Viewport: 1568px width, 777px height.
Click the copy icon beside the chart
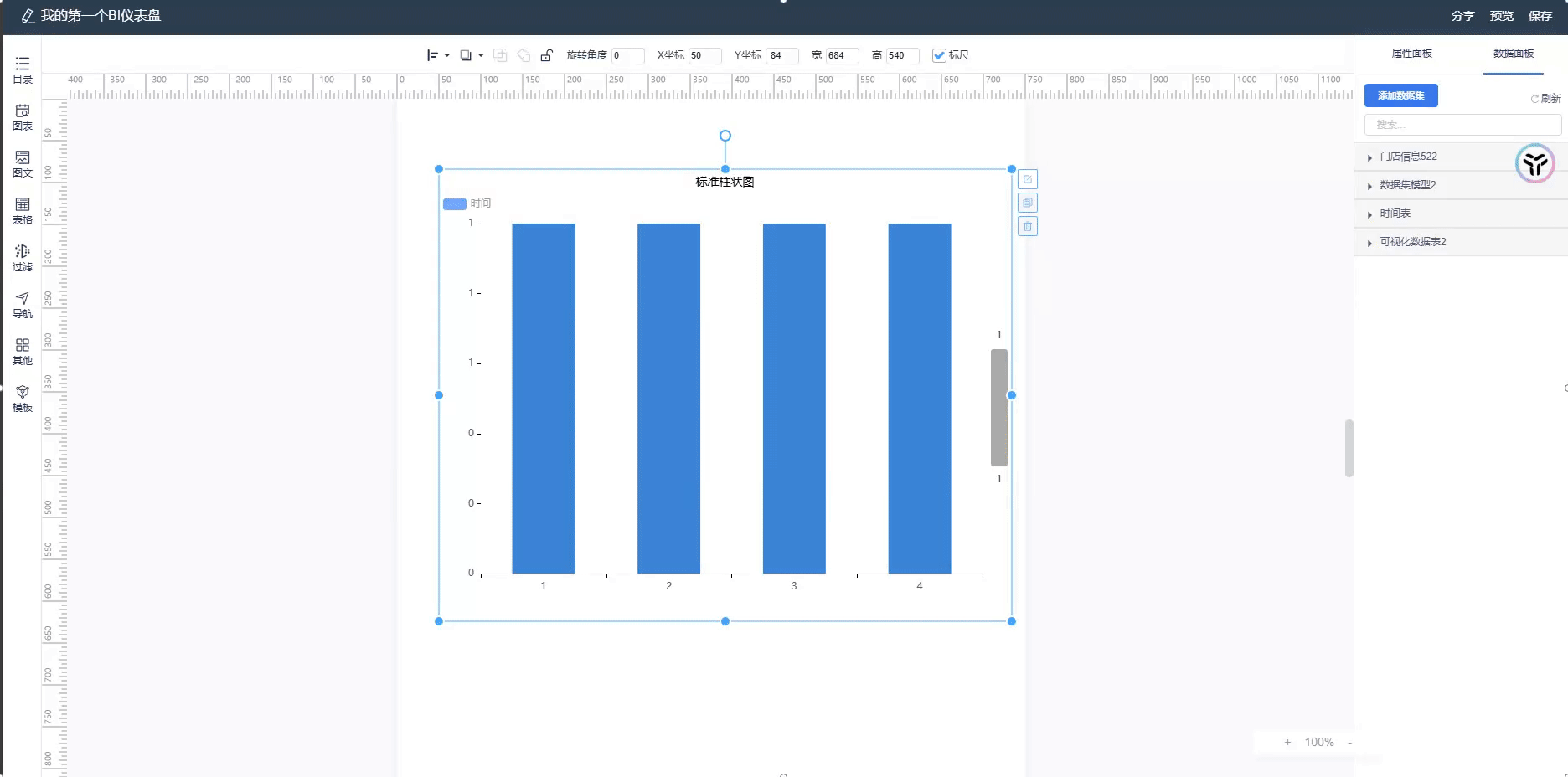[x=1028, y=203]
